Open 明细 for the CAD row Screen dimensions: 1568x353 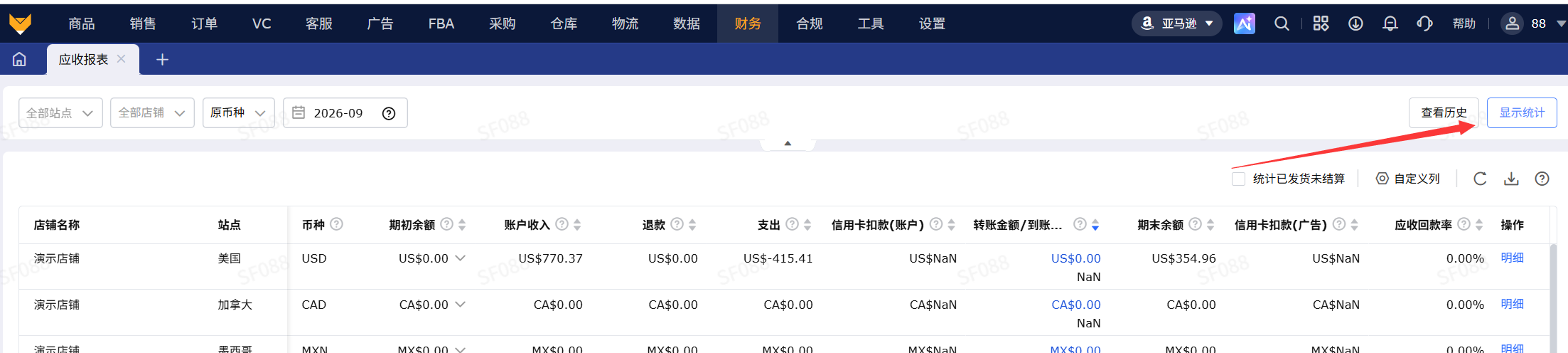1512,304
